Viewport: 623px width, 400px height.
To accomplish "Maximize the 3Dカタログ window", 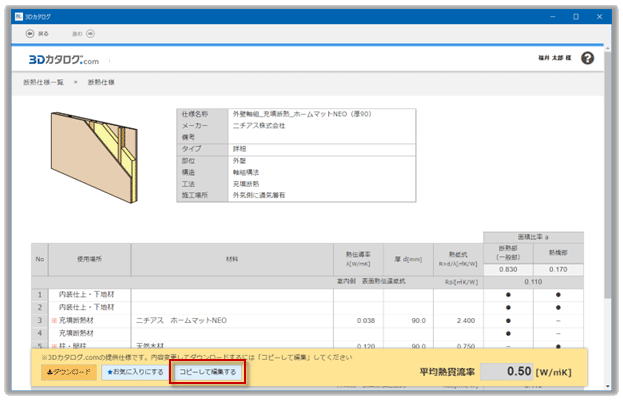I will [576, 17].
